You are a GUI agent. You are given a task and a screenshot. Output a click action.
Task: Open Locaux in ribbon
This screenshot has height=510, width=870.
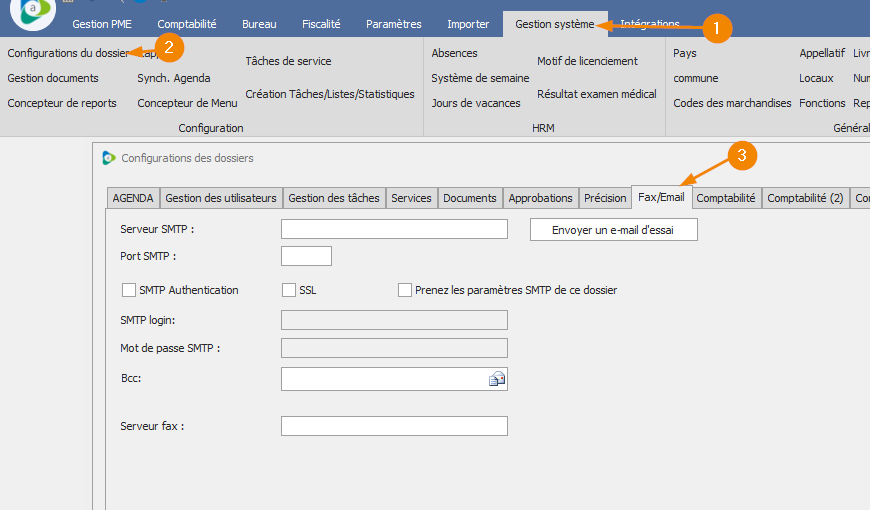816,78
